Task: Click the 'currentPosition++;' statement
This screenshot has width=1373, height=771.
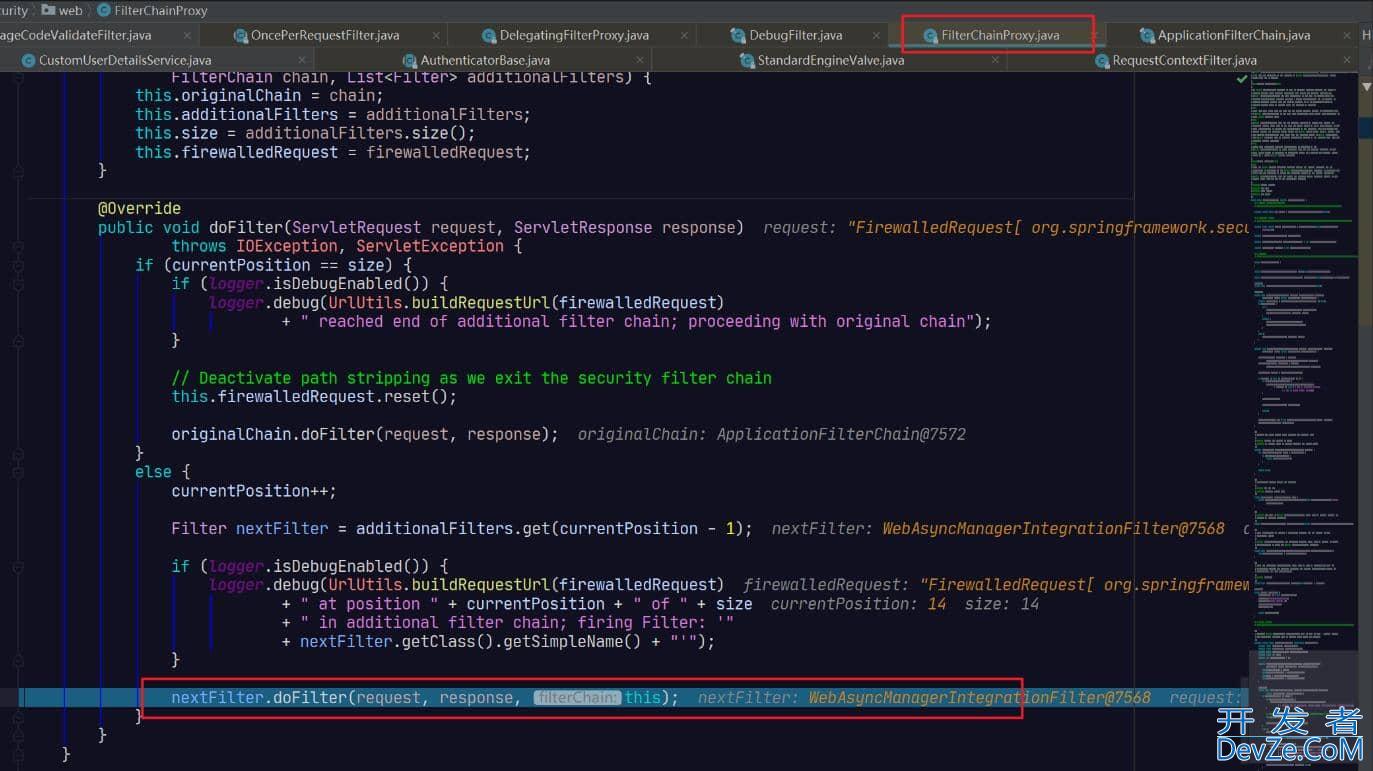Action: [254, 490]
